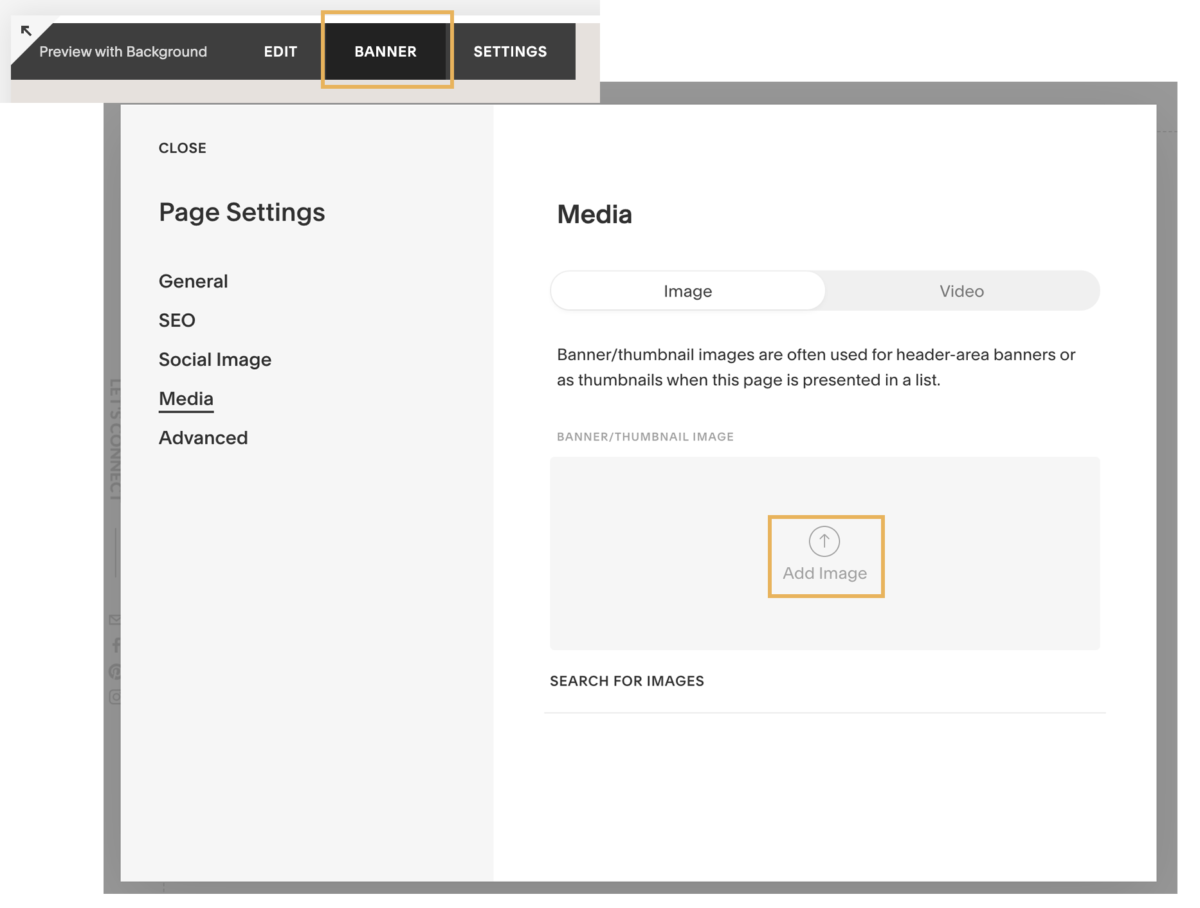Viewport: 1200px width, 908px height.
Task: Switch to EDIT mode in toolbar
Action: (280, 51)
